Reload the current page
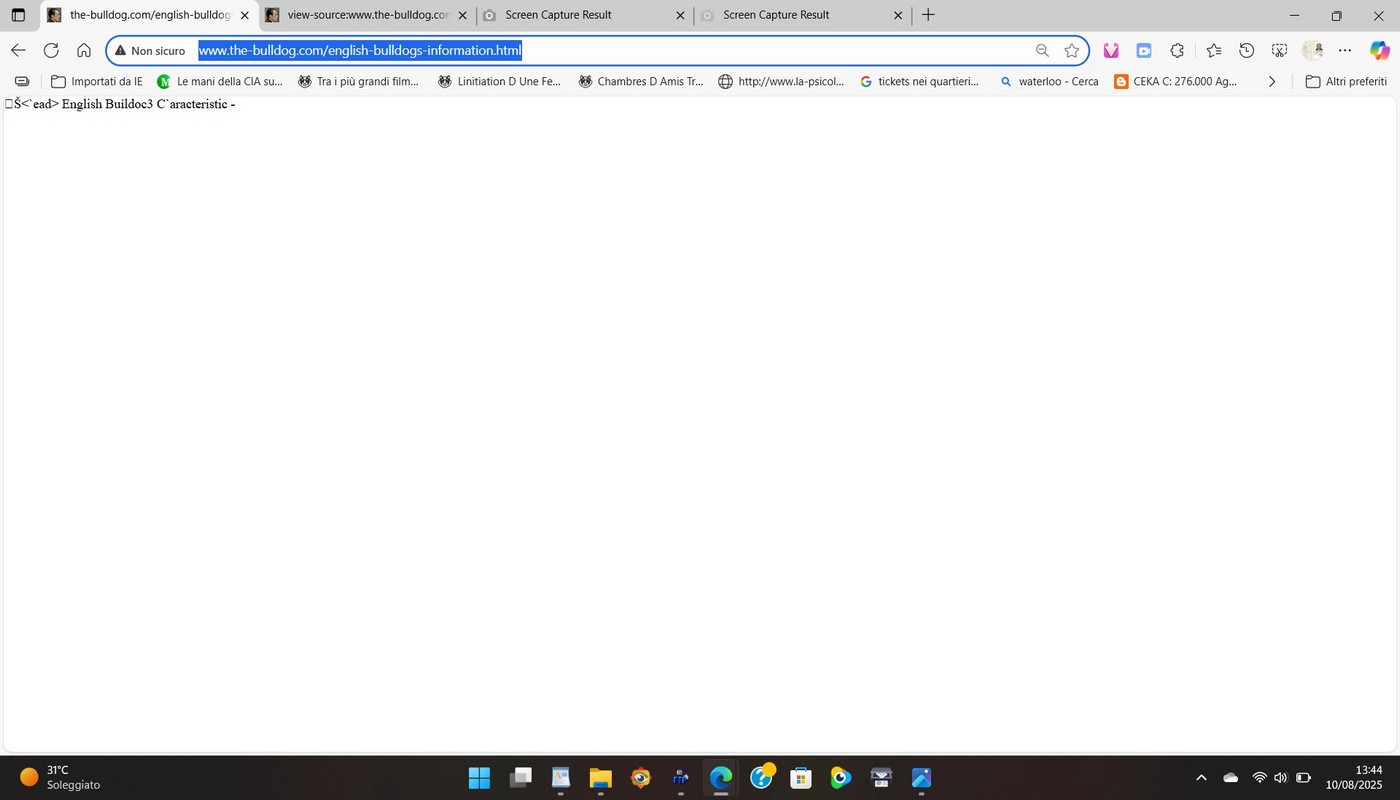Viewport: 1400px width, 800px height. click(x=51, y=50)
